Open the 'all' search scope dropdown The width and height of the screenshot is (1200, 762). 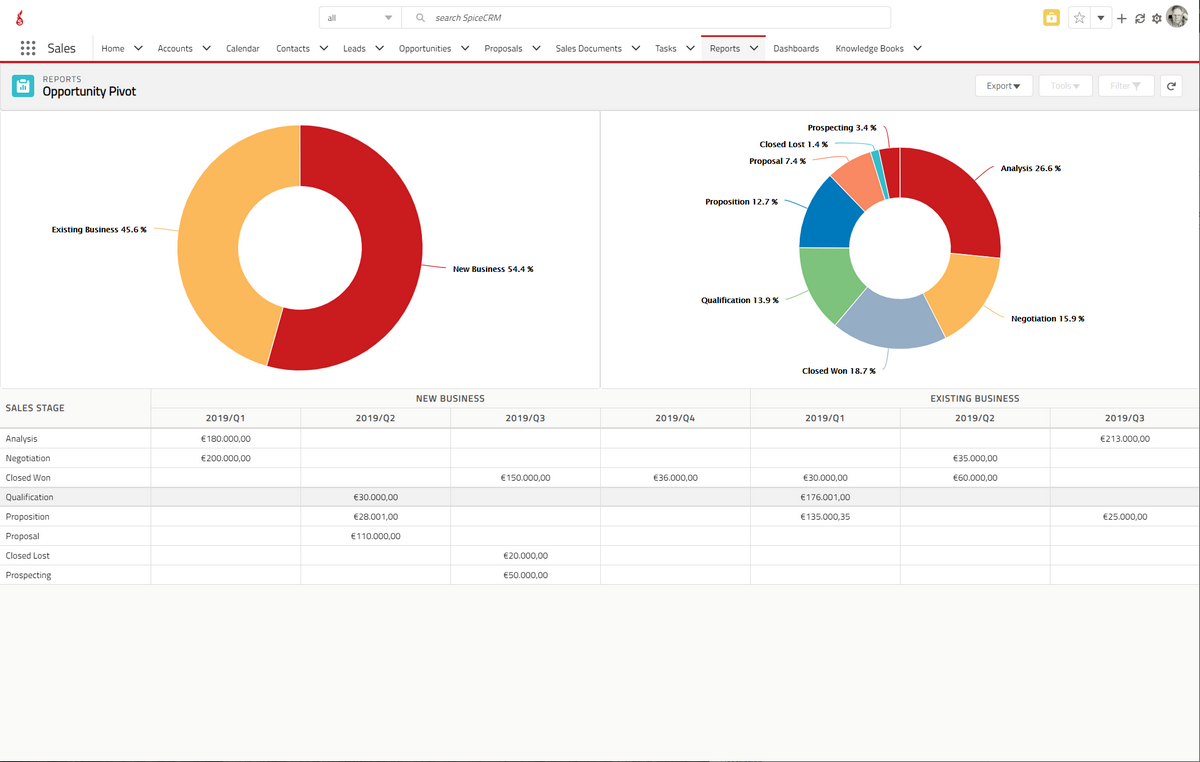click(x=360, y=18)
